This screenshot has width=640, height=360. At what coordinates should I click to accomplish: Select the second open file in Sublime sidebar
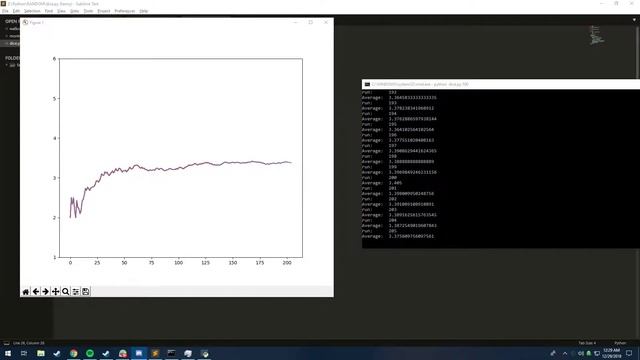coord(11,36)
